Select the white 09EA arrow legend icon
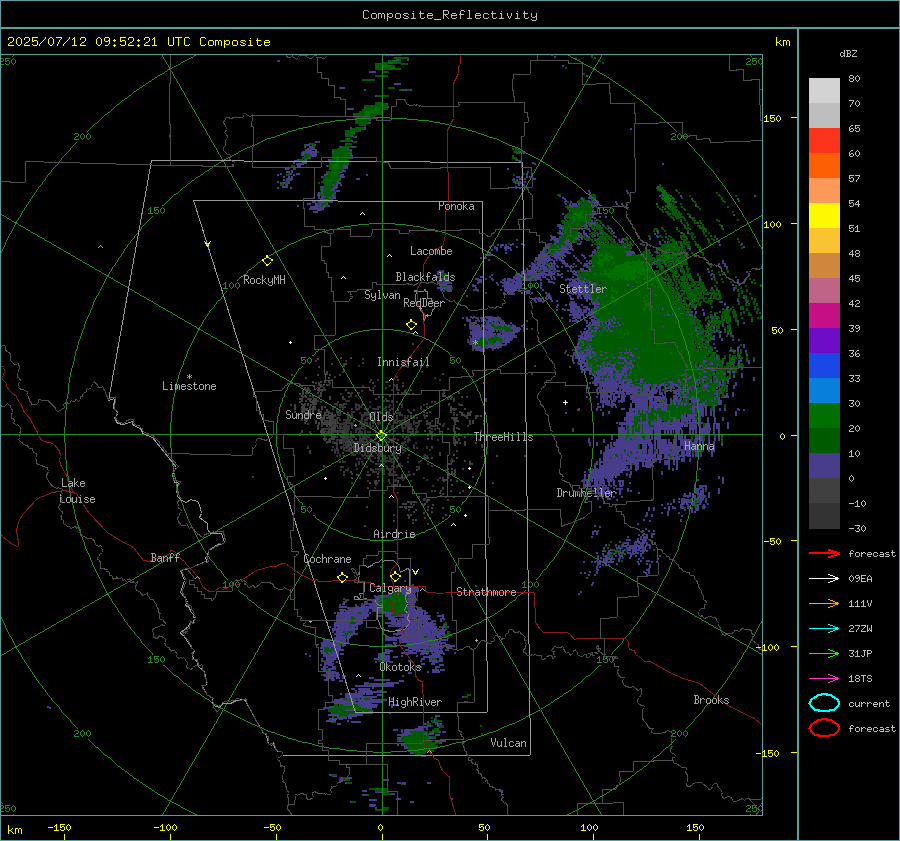900x841 pixels. pyautogui.click(x=824, y=578)
